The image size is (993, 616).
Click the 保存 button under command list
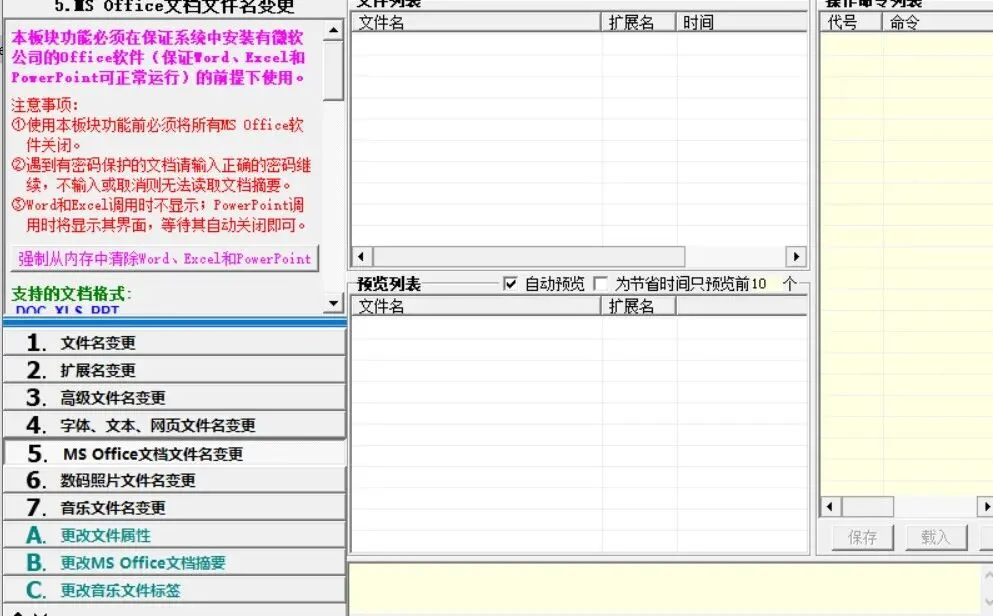863,537
